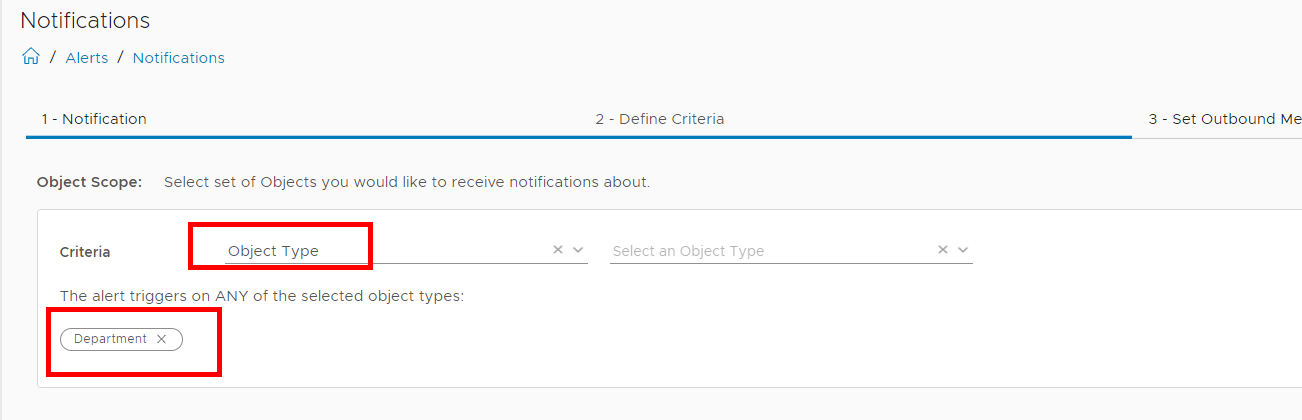Click the Notifications page heading
This screenshot has width=1302, height=420.
point(85,20)
